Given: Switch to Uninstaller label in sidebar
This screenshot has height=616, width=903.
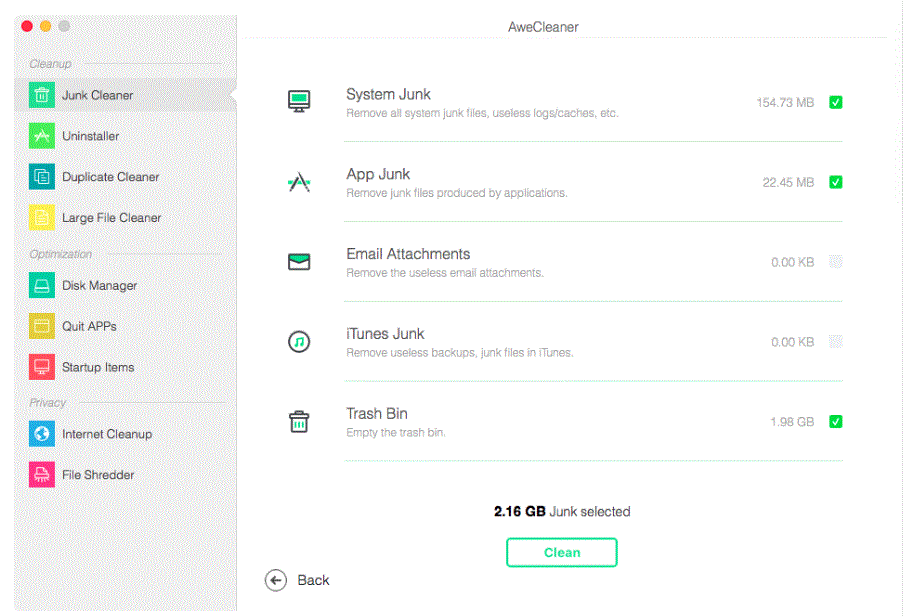Looking at the screenshot, I should click(90, 136).
